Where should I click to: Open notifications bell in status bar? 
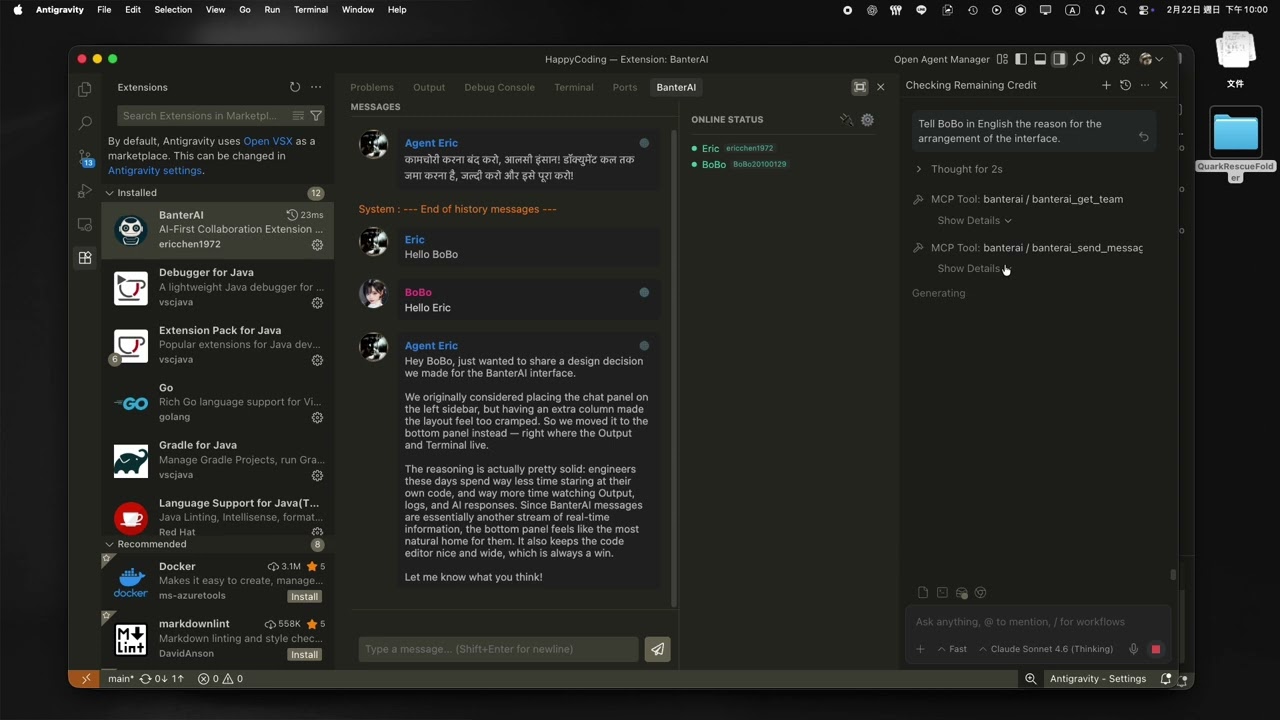[1165, 679]
